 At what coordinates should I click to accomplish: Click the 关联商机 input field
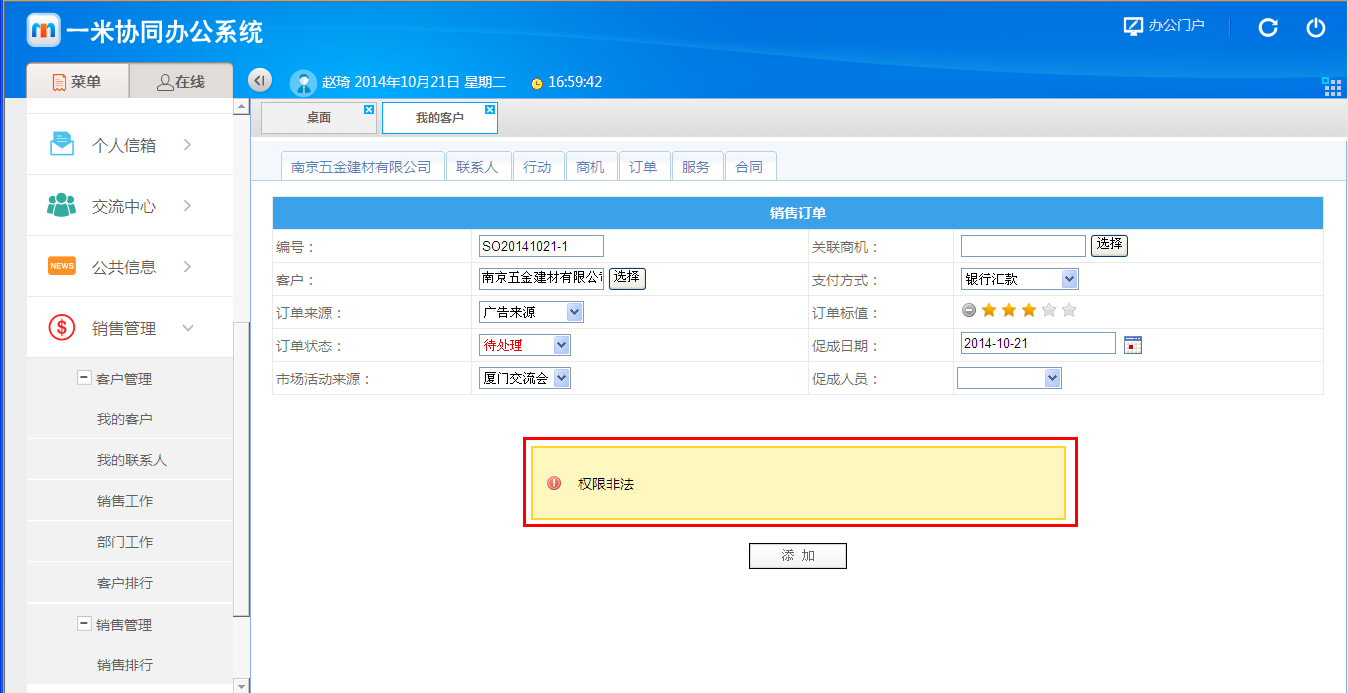pyautogui.click(x=1023, y=246)
